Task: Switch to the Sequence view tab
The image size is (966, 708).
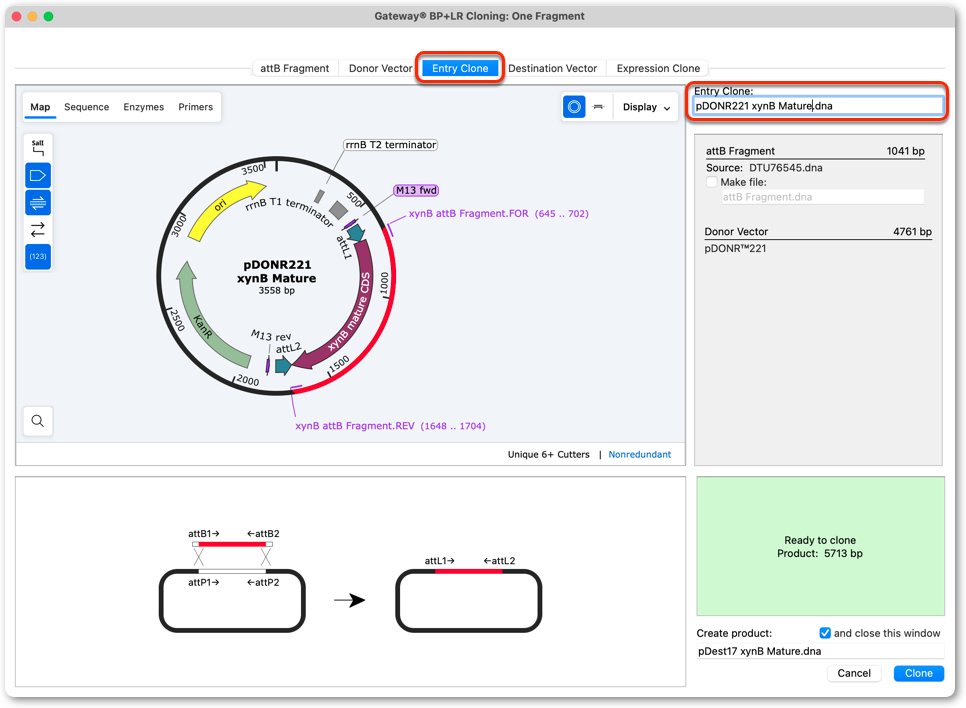Action: click(86, 107)
